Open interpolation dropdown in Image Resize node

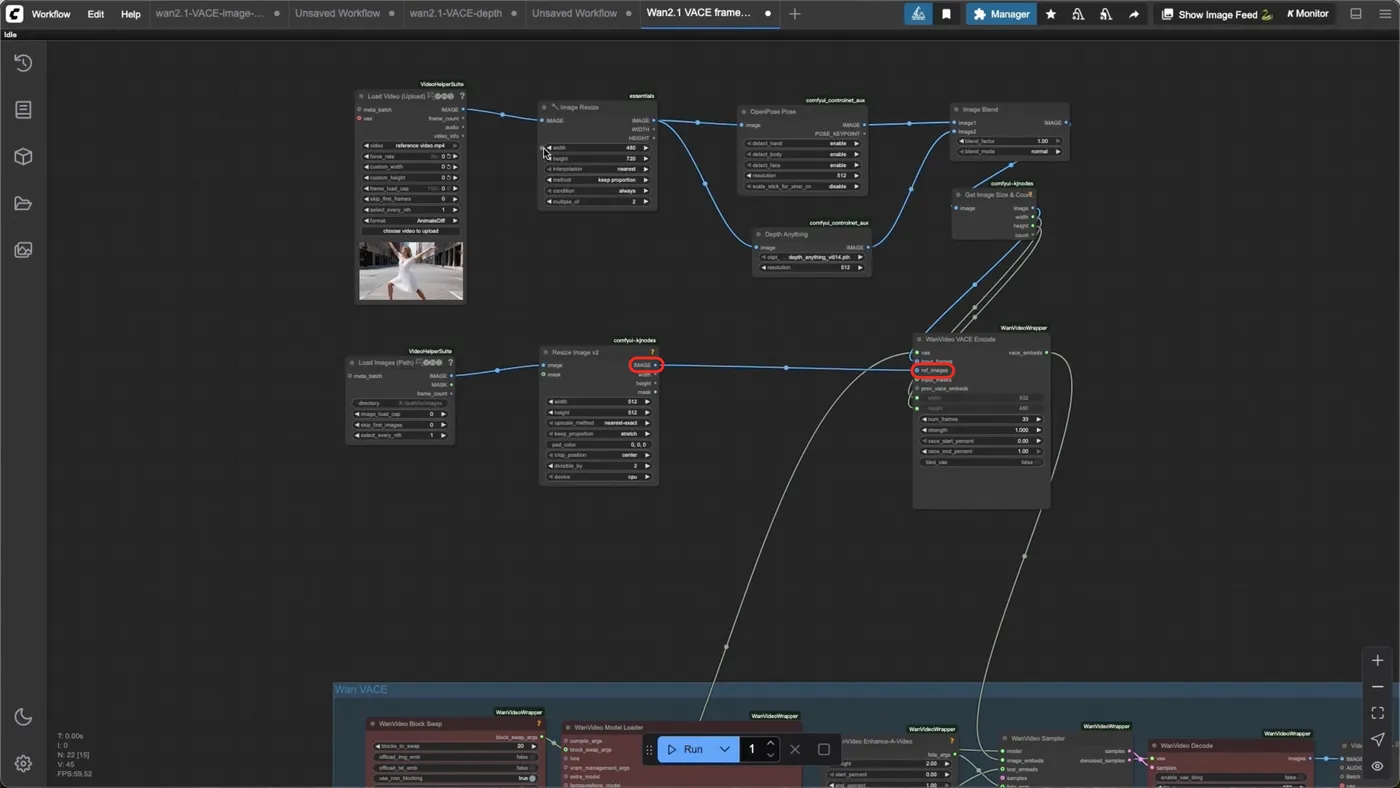pos(598,169)
